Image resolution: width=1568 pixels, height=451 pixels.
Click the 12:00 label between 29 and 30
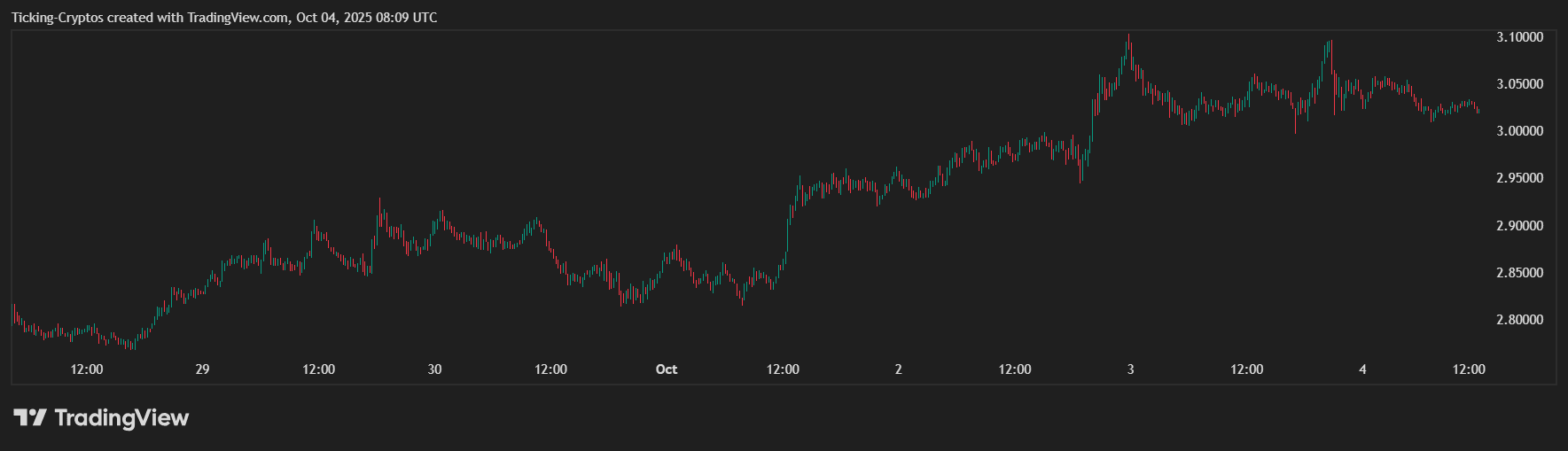click(318, 369)
